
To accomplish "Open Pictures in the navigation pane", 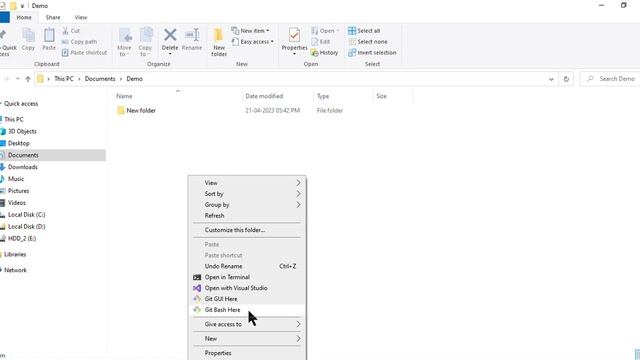I will tap(18, 191).
